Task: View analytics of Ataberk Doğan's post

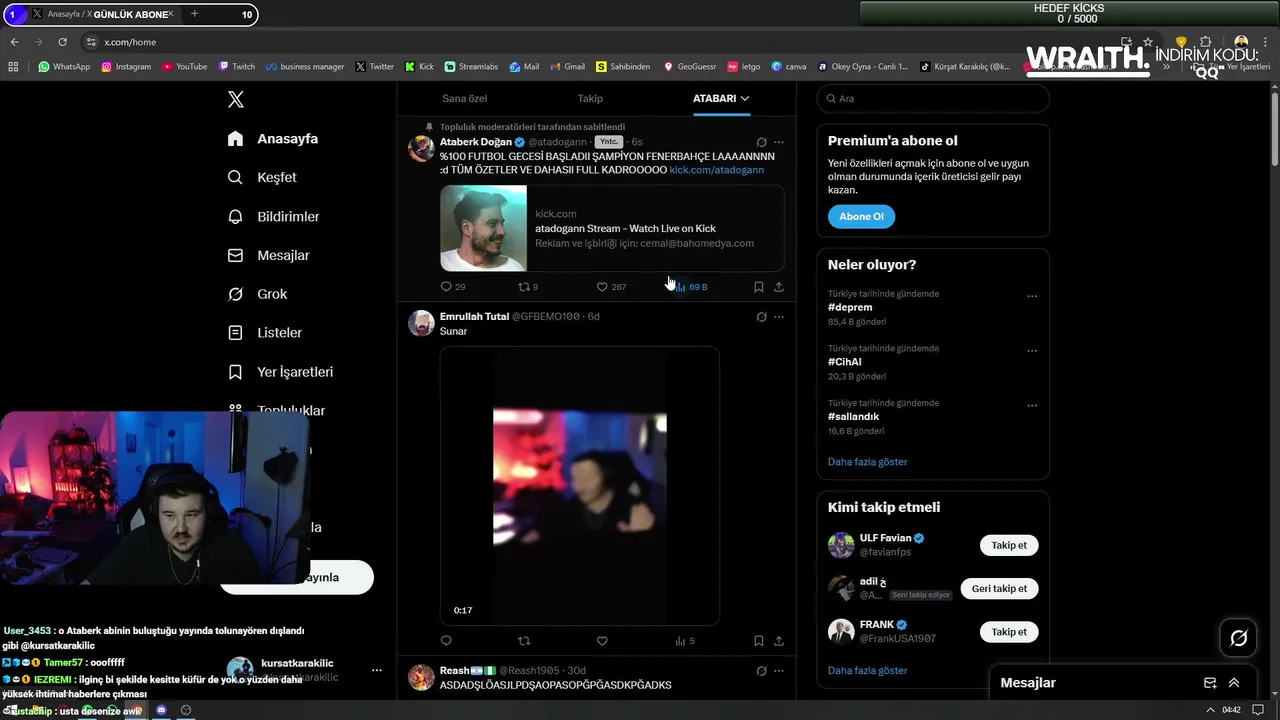Action: pos(690,286)
